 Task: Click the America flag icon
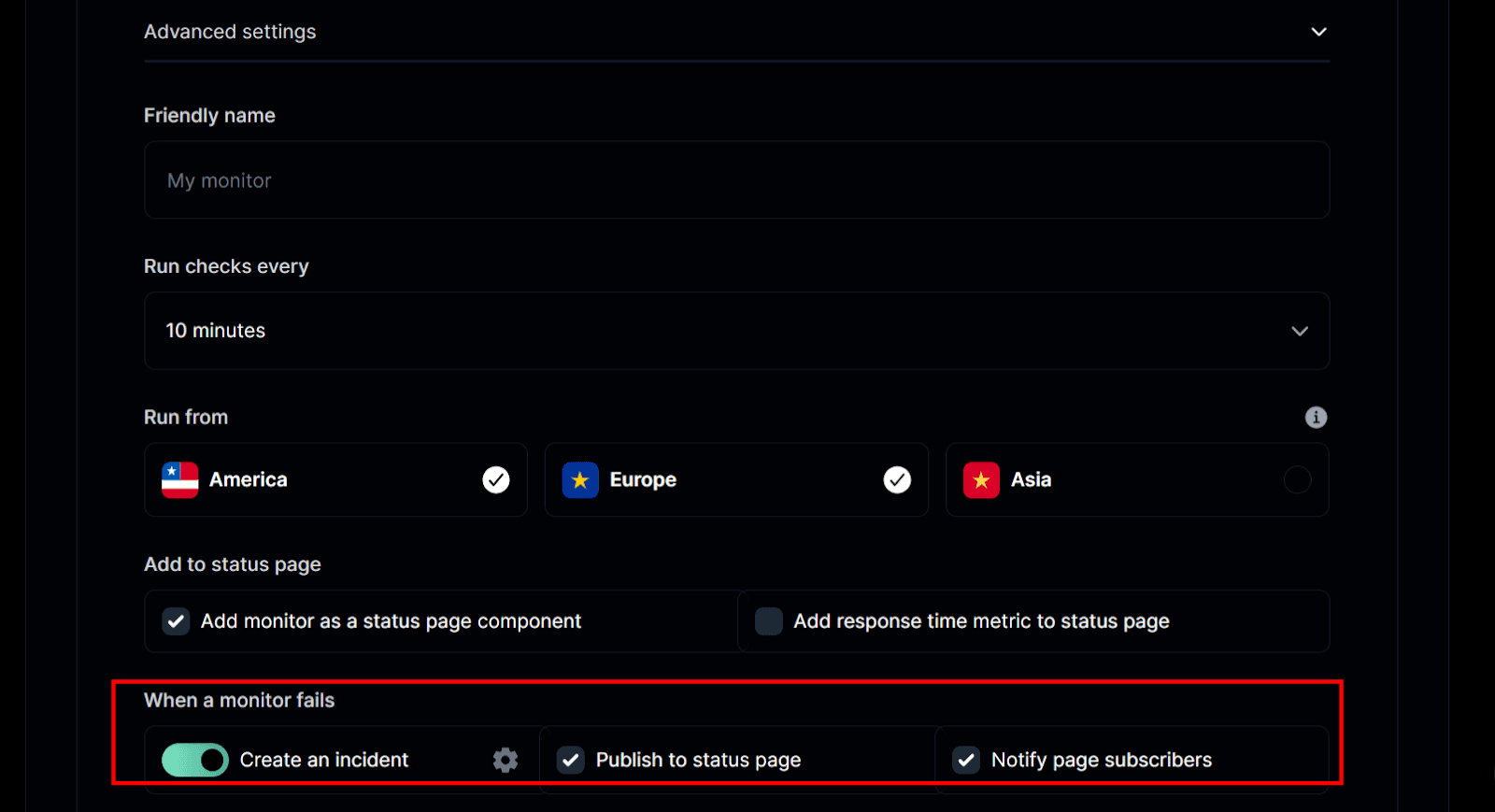coord(179,480)
